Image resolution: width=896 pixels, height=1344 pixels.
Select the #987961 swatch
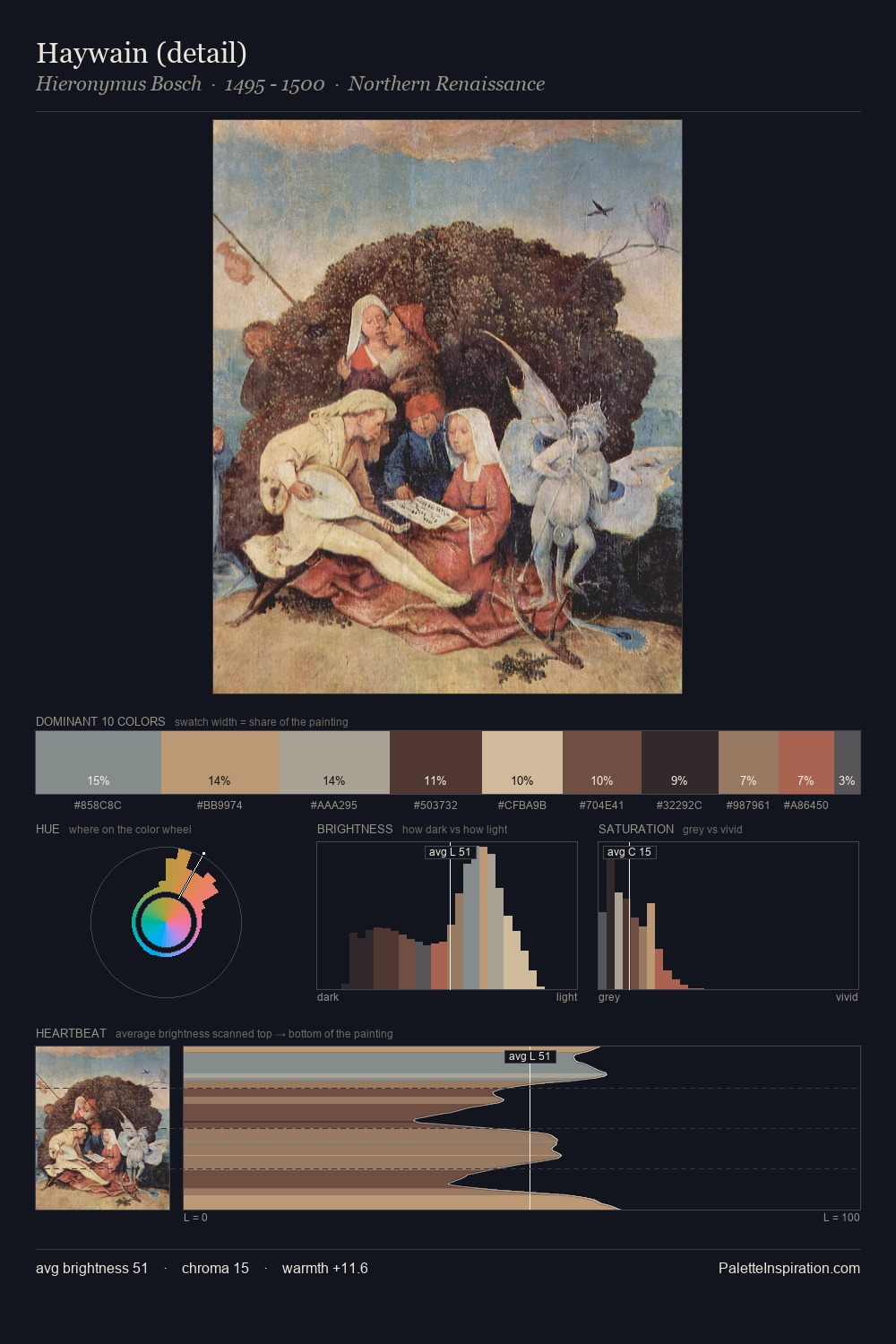748,762
